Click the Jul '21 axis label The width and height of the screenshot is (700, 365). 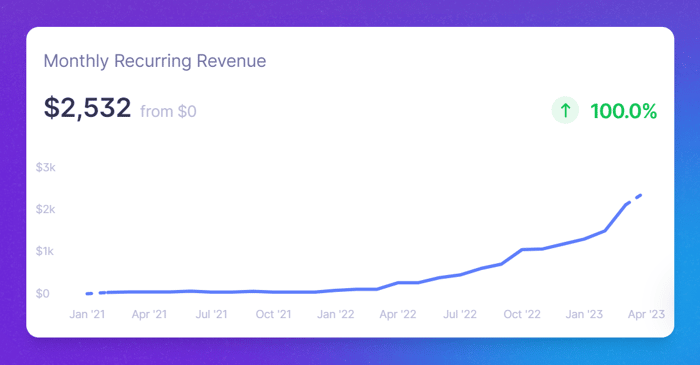point(212,314)
